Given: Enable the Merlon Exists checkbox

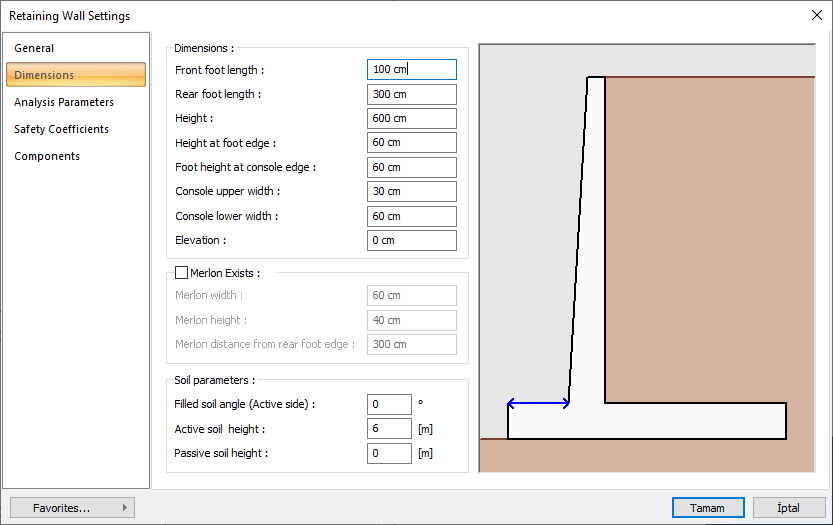Looking at the screenshot, I should [x=181, y=272].
